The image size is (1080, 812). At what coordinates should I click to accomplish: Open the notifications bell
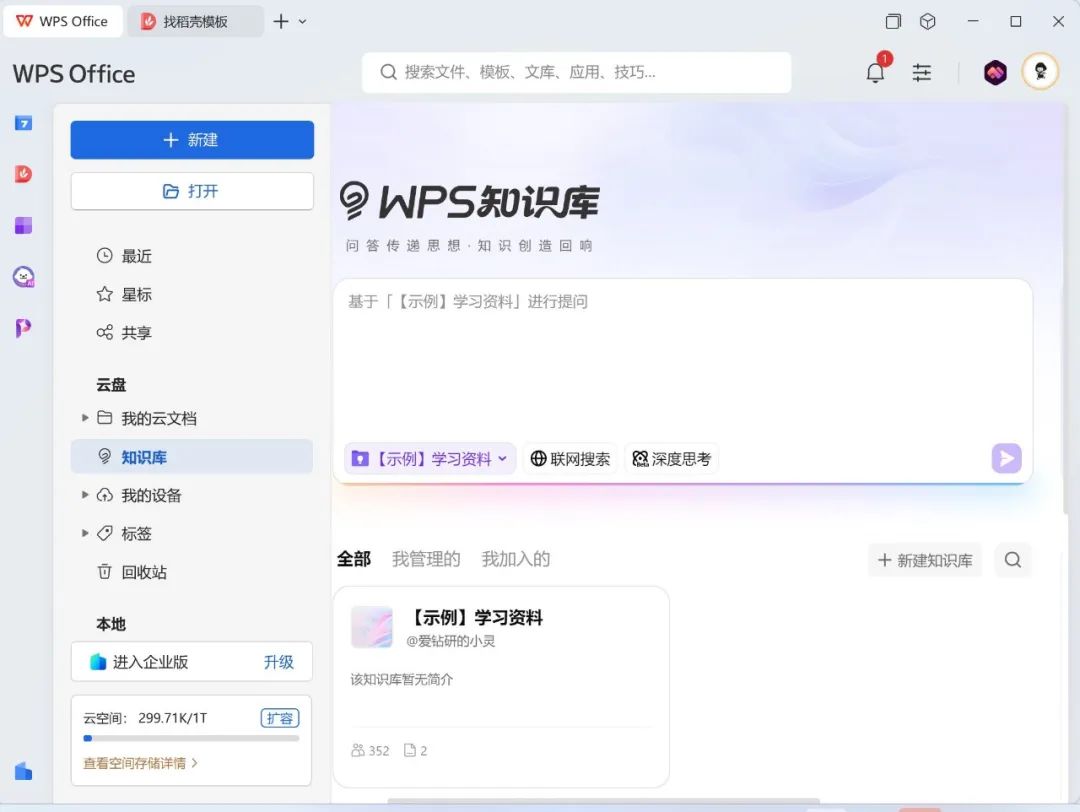pos(875,72)
